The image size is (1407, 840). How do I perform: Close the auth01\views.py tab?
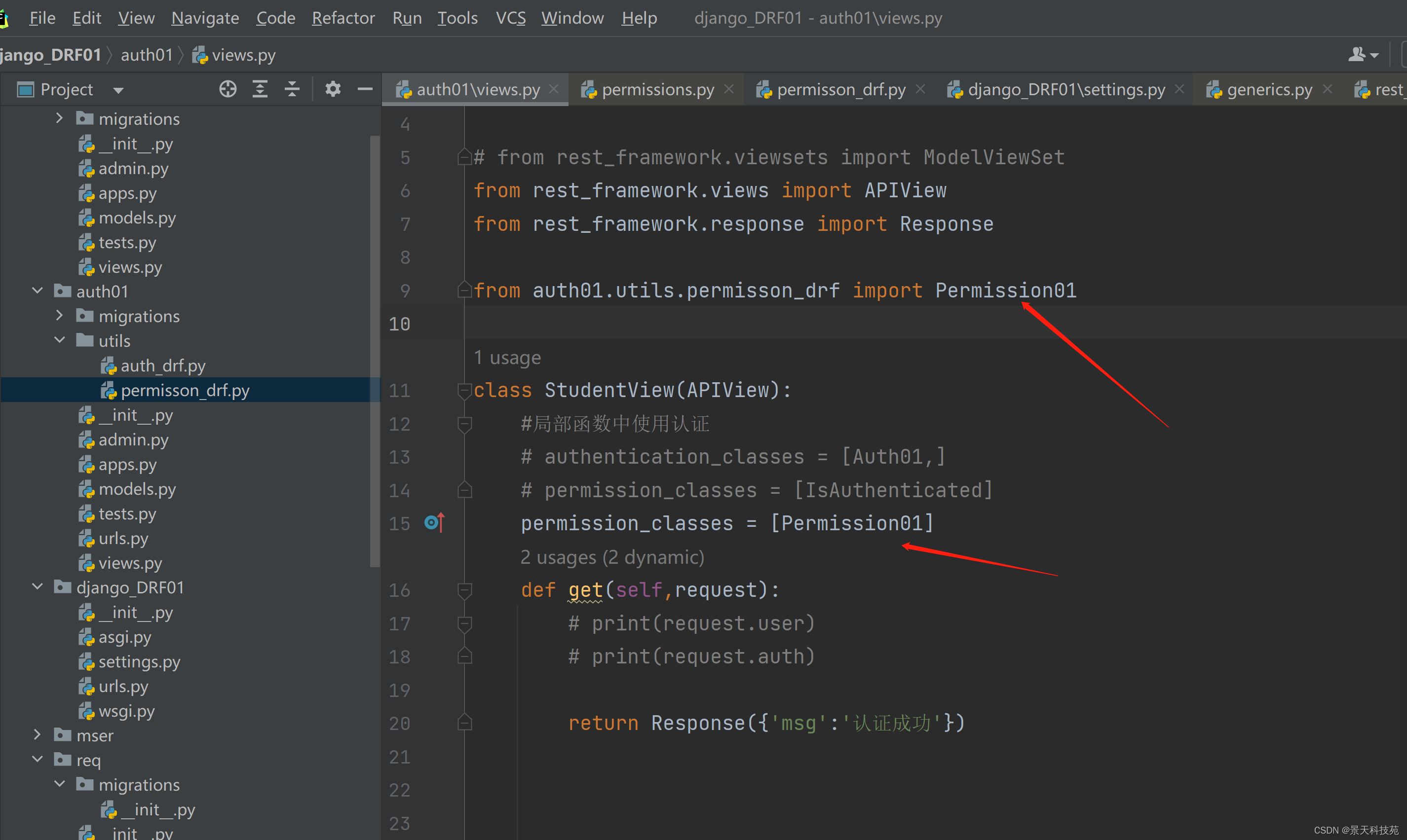[x=554, y=89]
